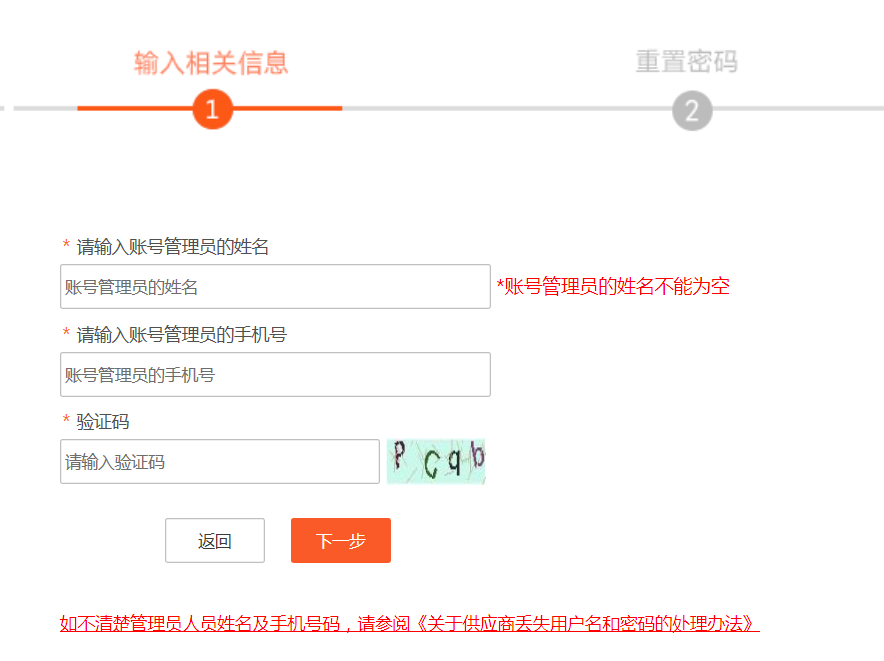Click the 返回 button
The image size is (884, 661).
pos(215,540)
